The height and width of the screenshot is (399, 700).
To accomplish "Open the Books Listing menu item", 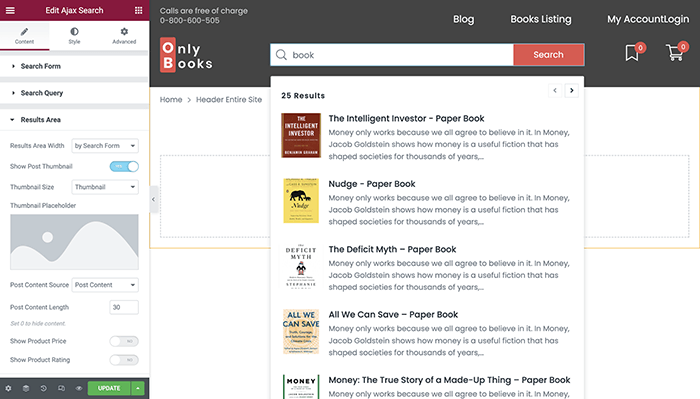I will point(541,19).
